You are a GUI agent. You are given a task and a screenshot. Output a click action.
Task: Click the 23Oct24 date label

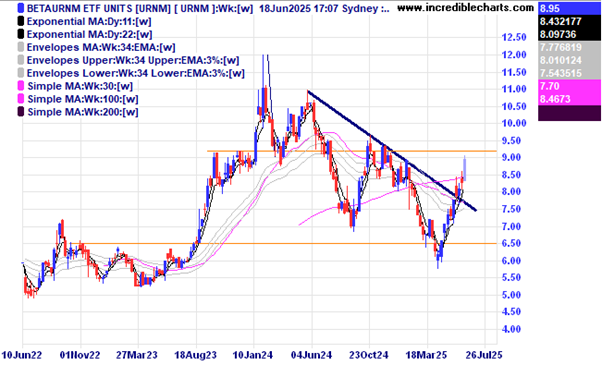point(369,355)
